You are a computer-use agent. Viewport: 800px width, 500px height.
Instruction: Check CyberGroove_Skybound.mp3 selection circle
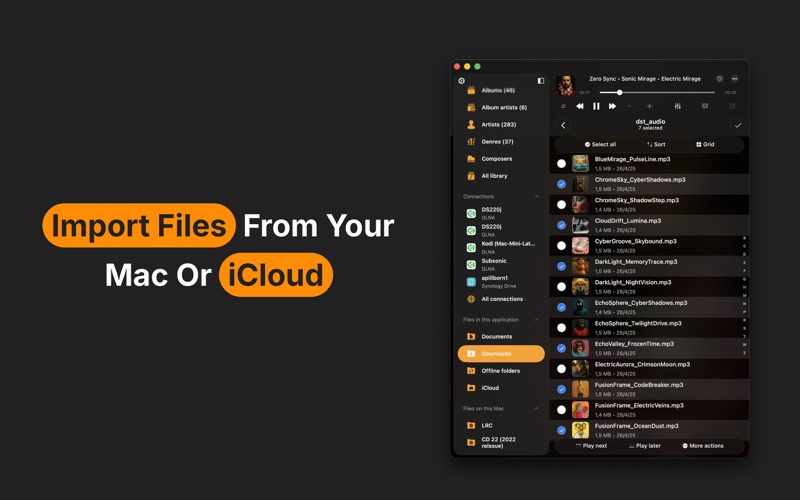tap(561, 245)
